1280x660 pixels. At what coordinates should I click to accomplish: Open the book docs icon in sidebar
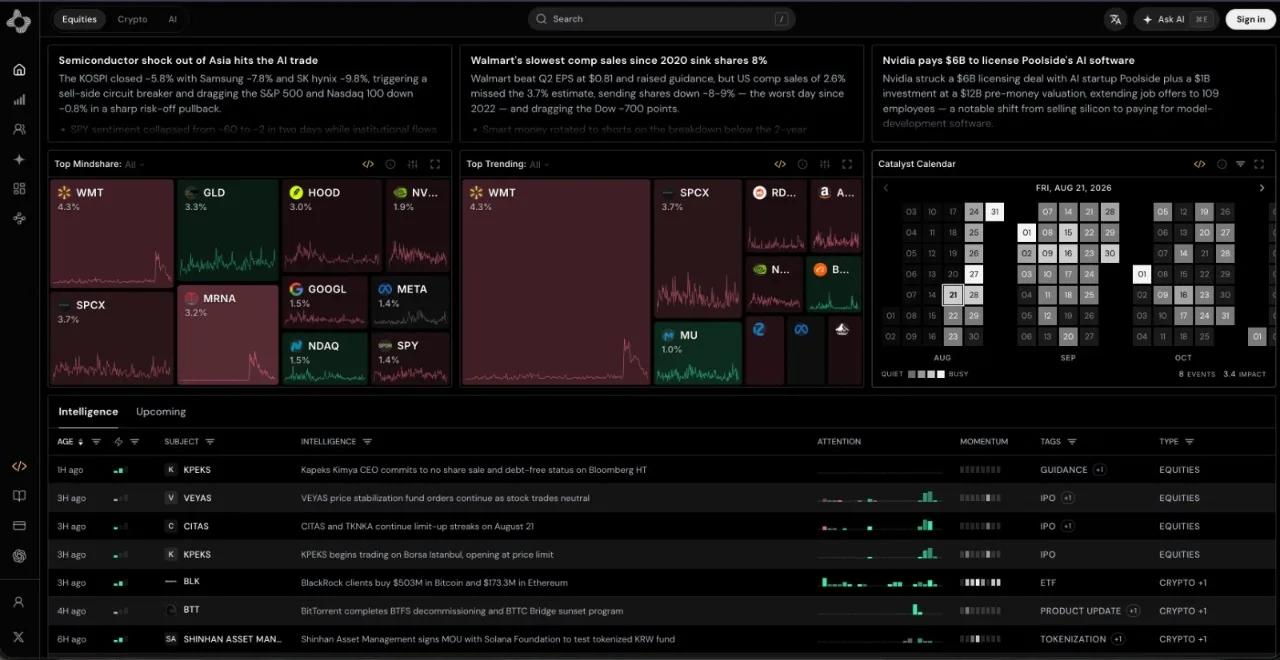pyautogui.click(x=19, y=496)
